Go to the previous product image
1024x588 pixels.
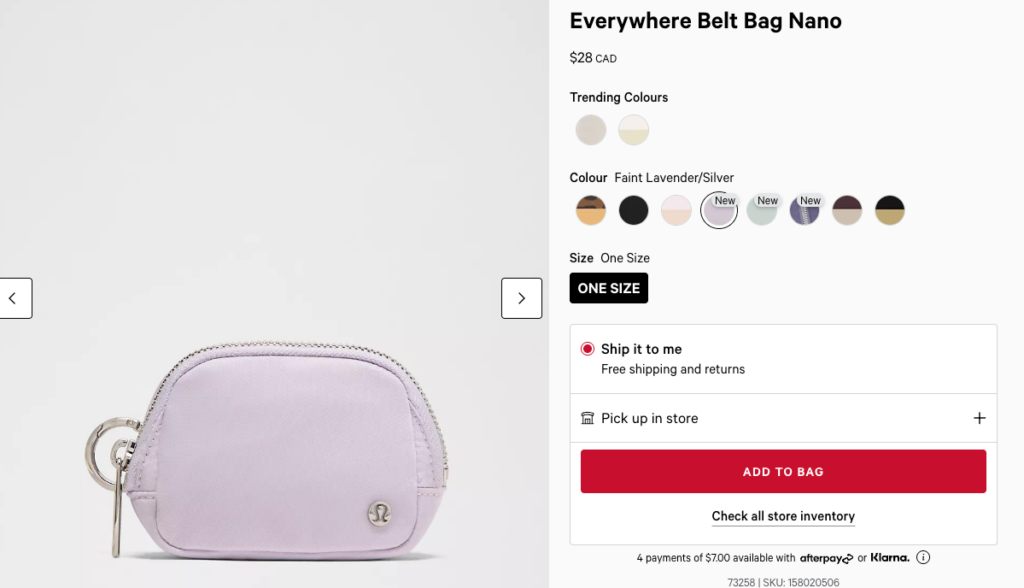15,298
